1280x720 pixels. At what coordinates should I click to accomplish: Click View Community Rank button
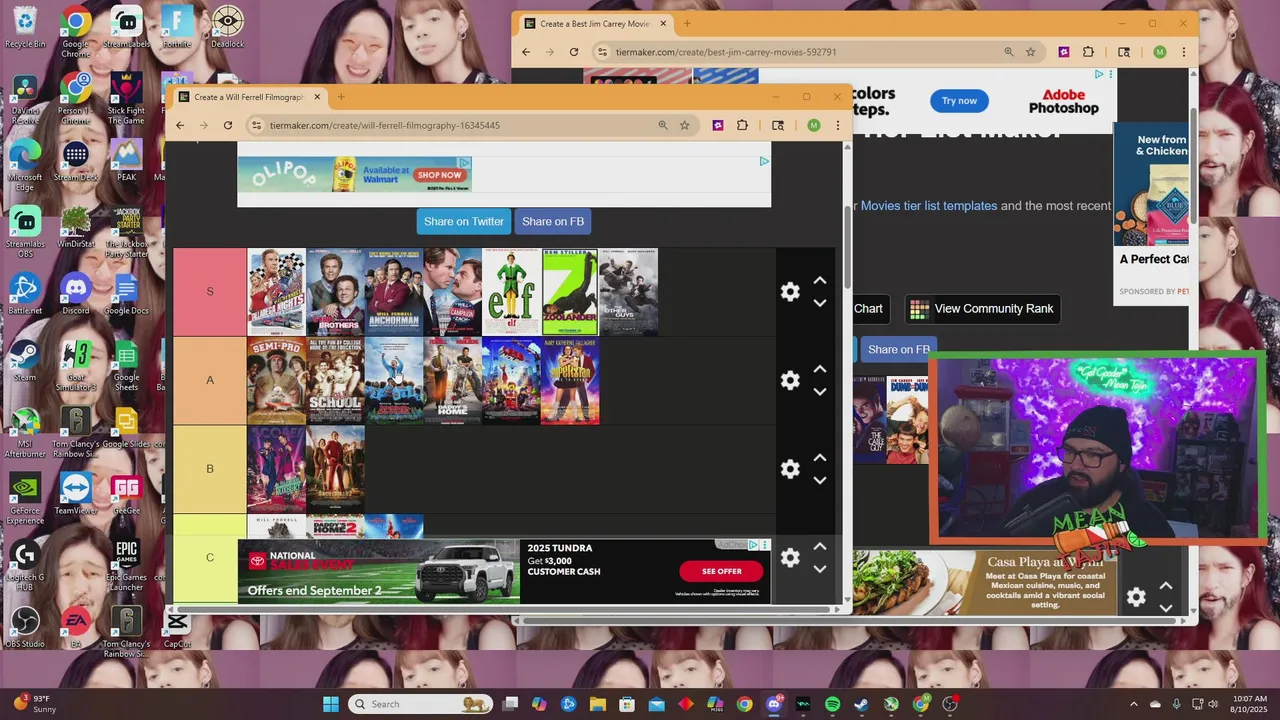coord(983,309)
